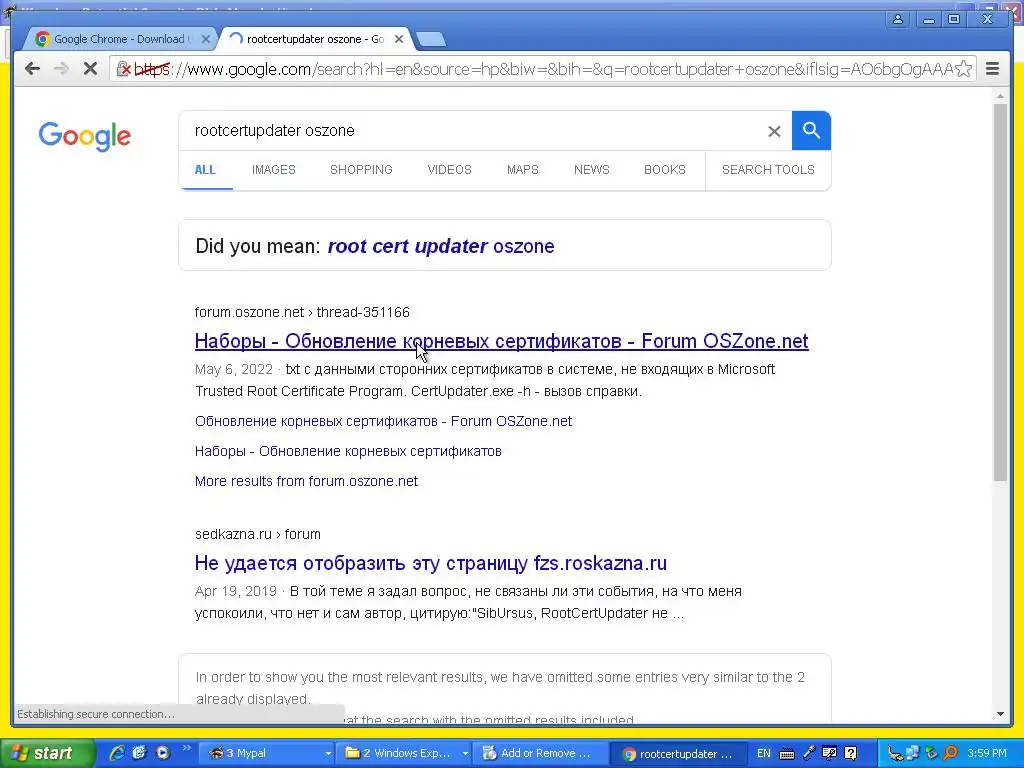Click the ALL search filter
Viewport: 1024px width, 768px height.
pyautogui.click(x=205, y=170)
